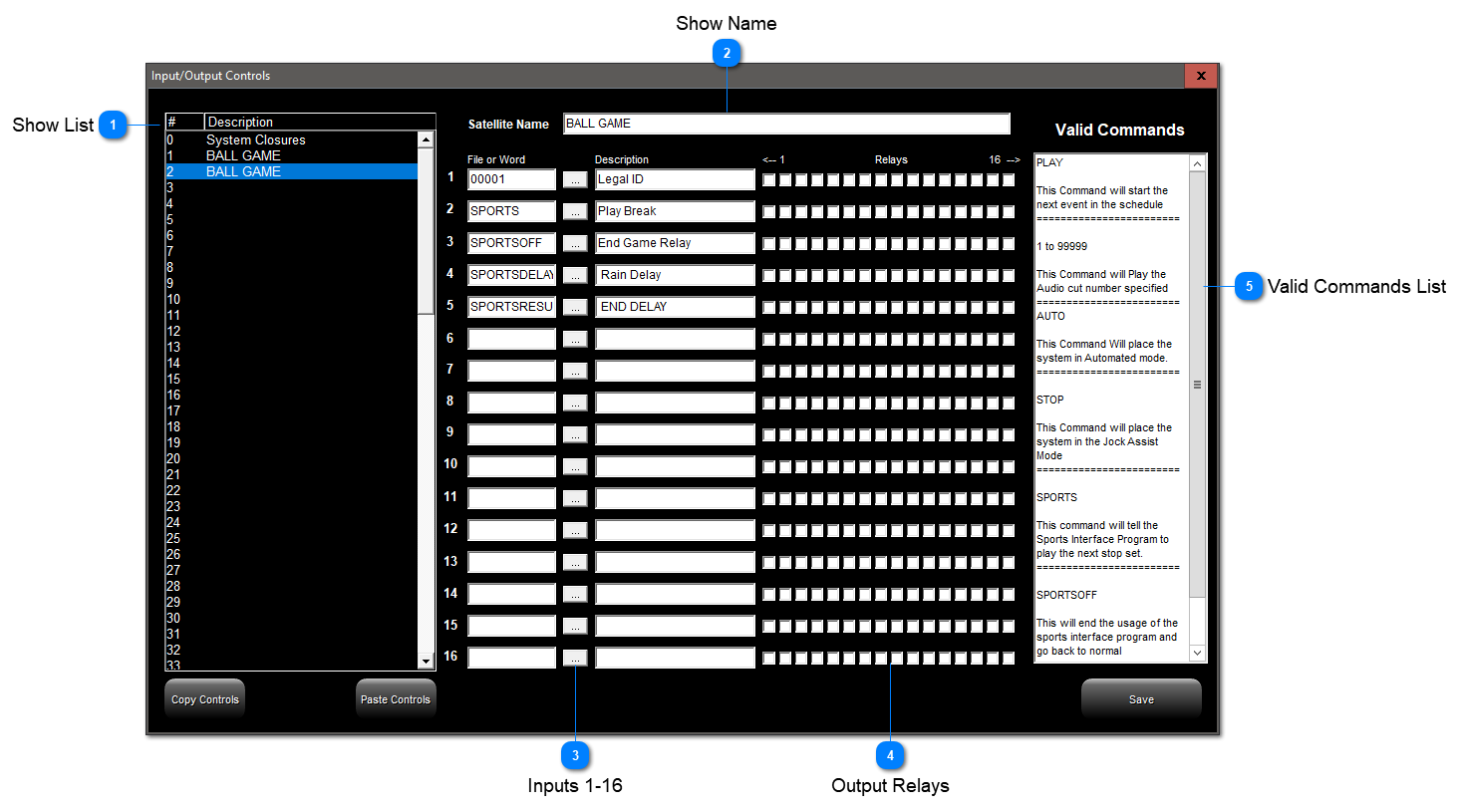
Task: Click the PLAY command in Valid Commands list
Action: click(1049, 162)
